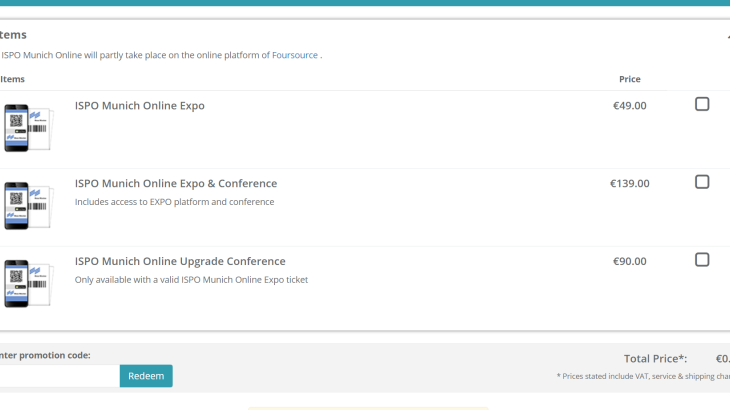Screen dimensions: 730x410
Task: Select 'ISPO Munich Online Upgrade Conference' title
Action: click(180, 261)
